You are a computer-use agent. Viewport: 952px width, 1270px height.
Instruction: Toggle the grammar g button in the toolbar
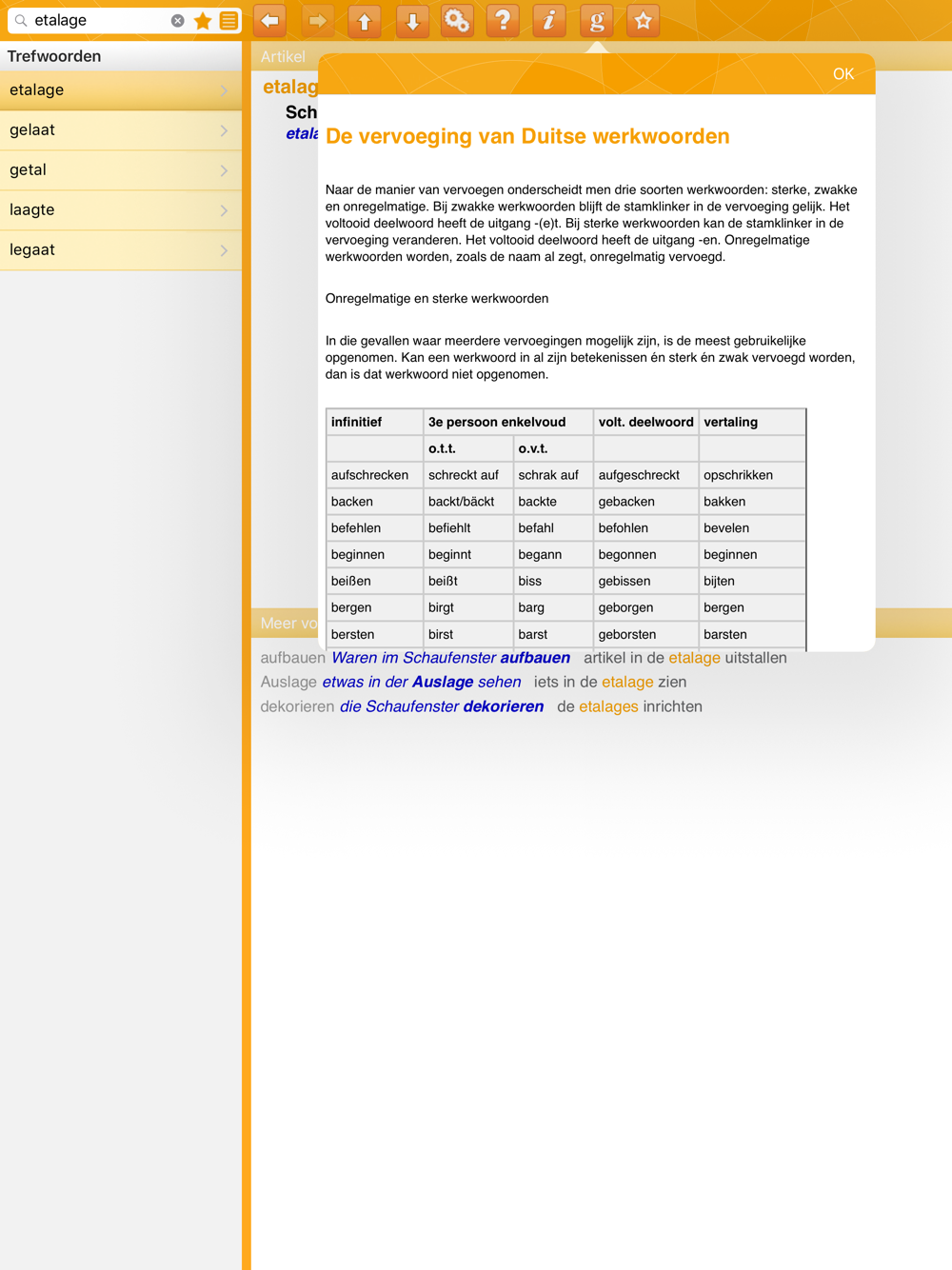pyautogui.click(x=597, y=20)
